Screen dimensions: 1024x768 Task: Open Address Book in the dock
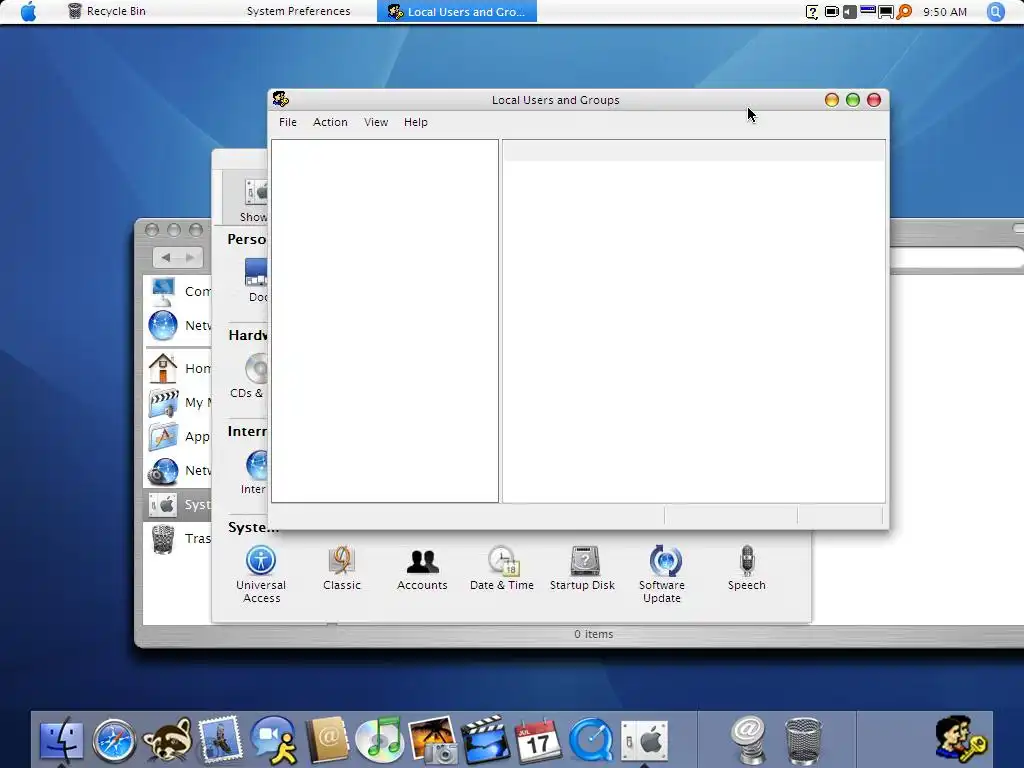(327, 741)
